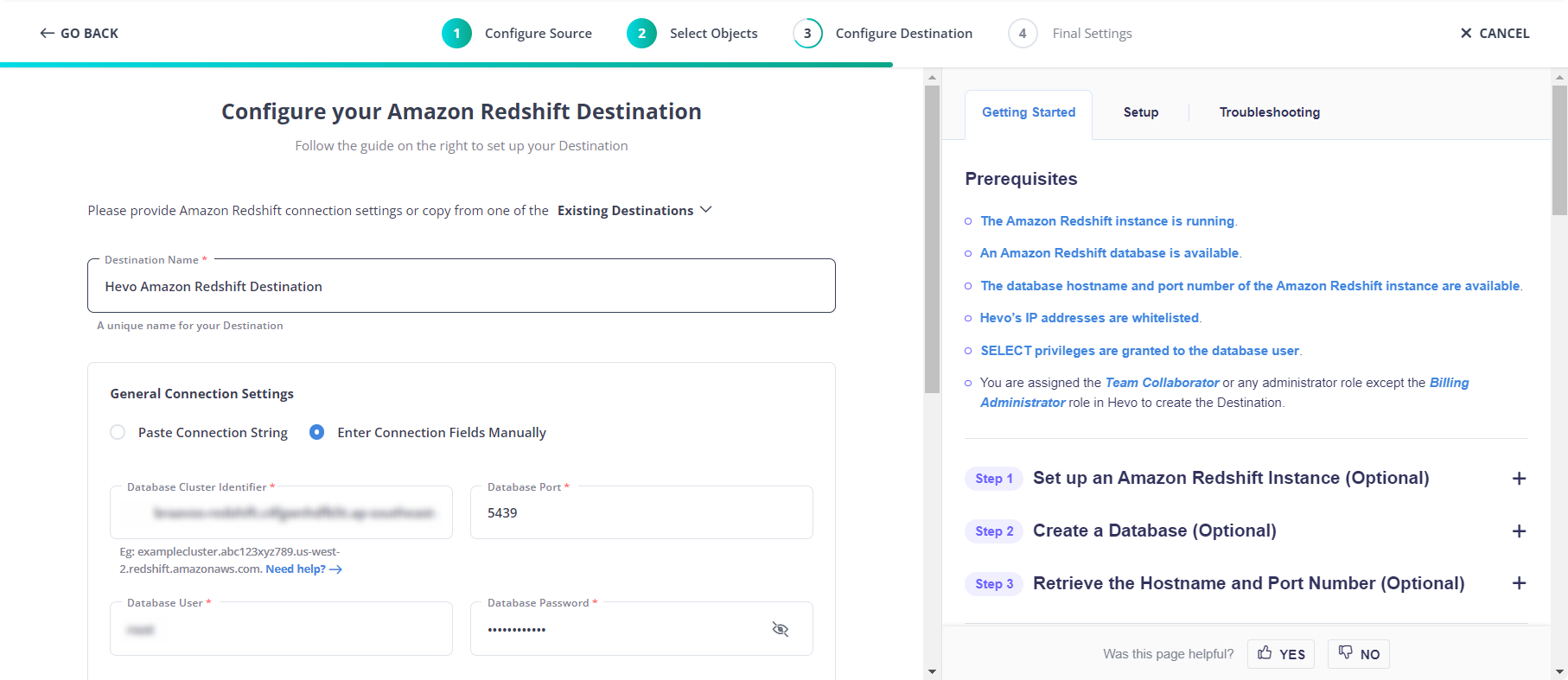Switch to the Setup tab

1141,112
